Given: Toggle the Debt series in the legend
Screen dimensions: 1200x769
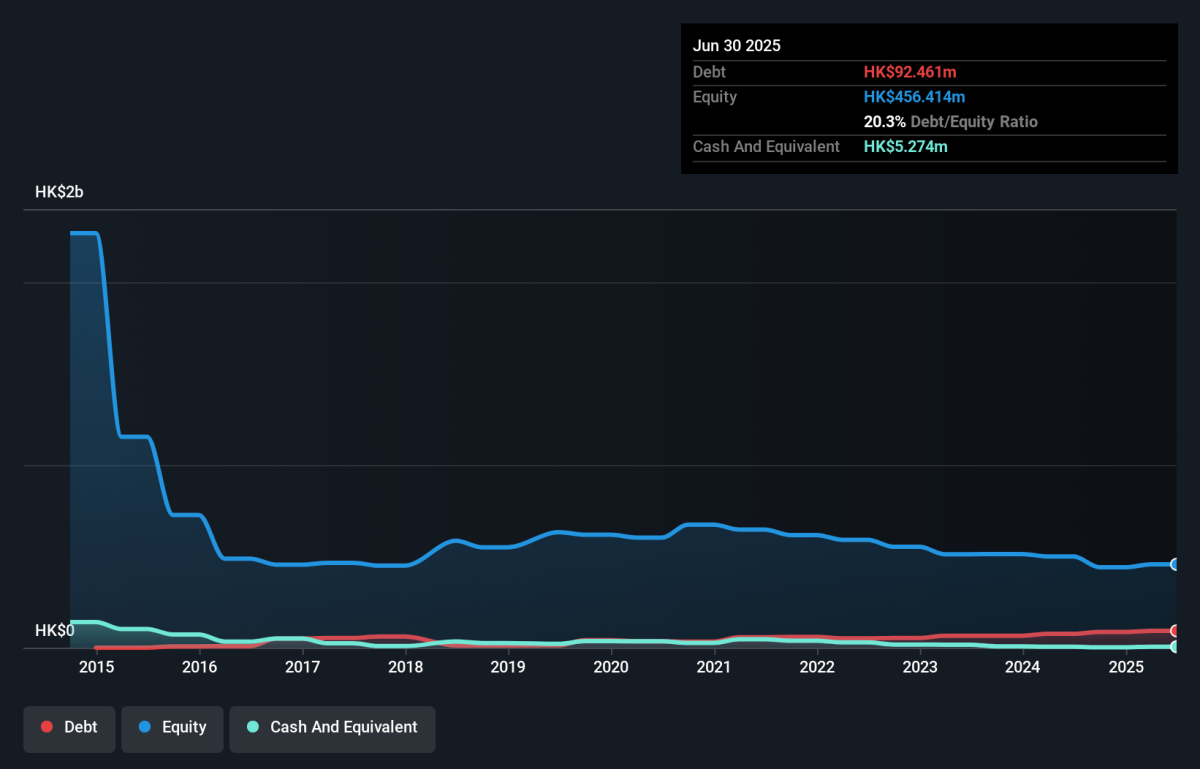Looking at the screenshot, I should pos(69,727).
